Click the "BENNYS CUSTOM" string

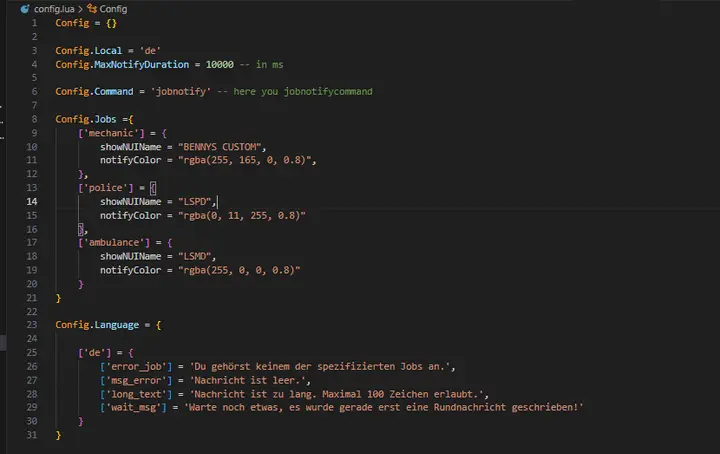pyautogui.click(x=220, y=147)
